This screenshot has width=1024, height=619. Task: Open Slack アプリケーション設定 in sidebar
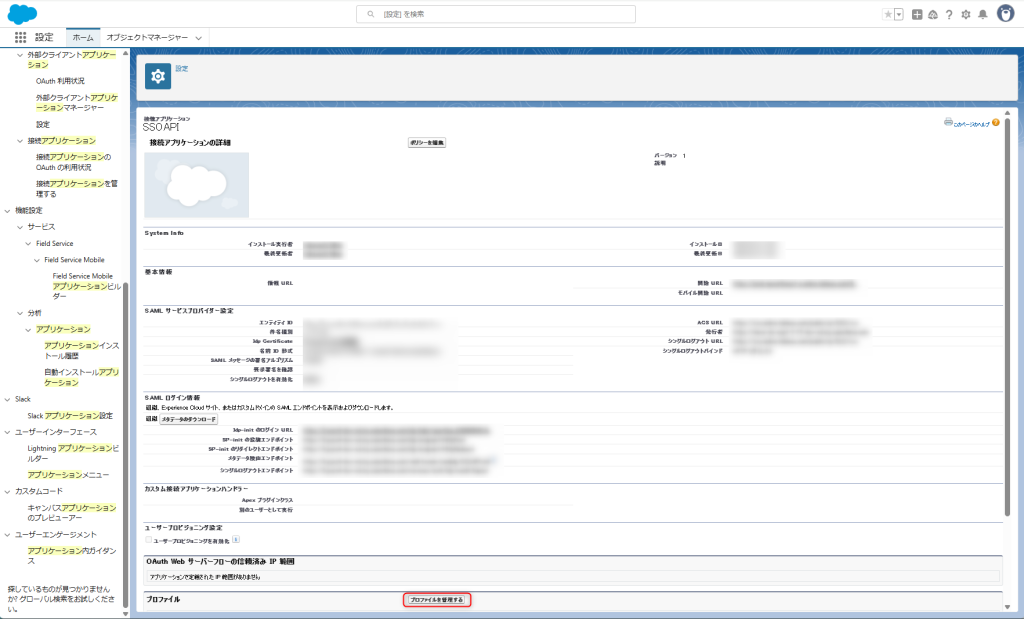[70, 415]
